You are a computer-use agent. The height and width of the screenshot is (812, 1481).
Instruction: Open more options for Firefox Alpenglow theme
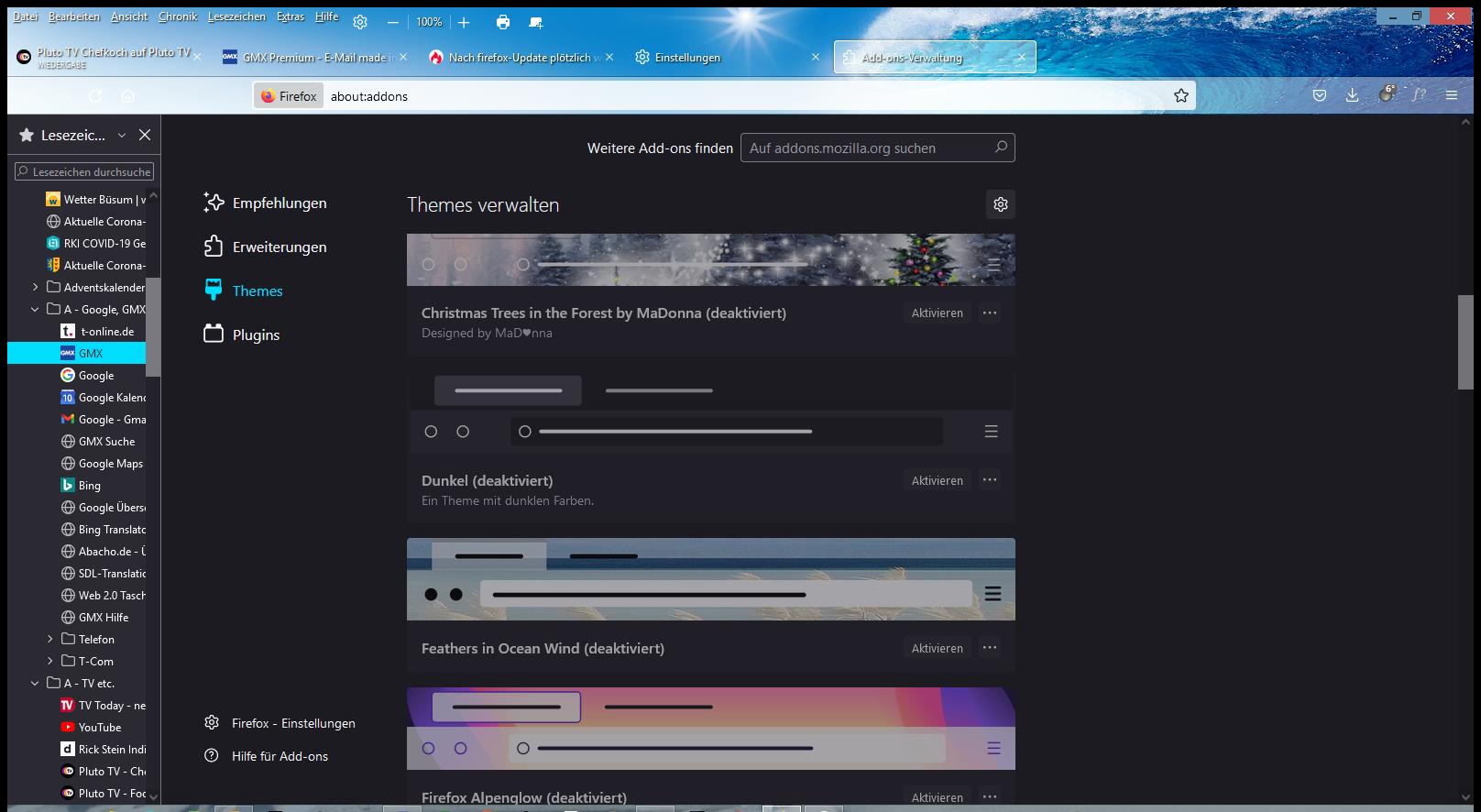coord(990,796)
